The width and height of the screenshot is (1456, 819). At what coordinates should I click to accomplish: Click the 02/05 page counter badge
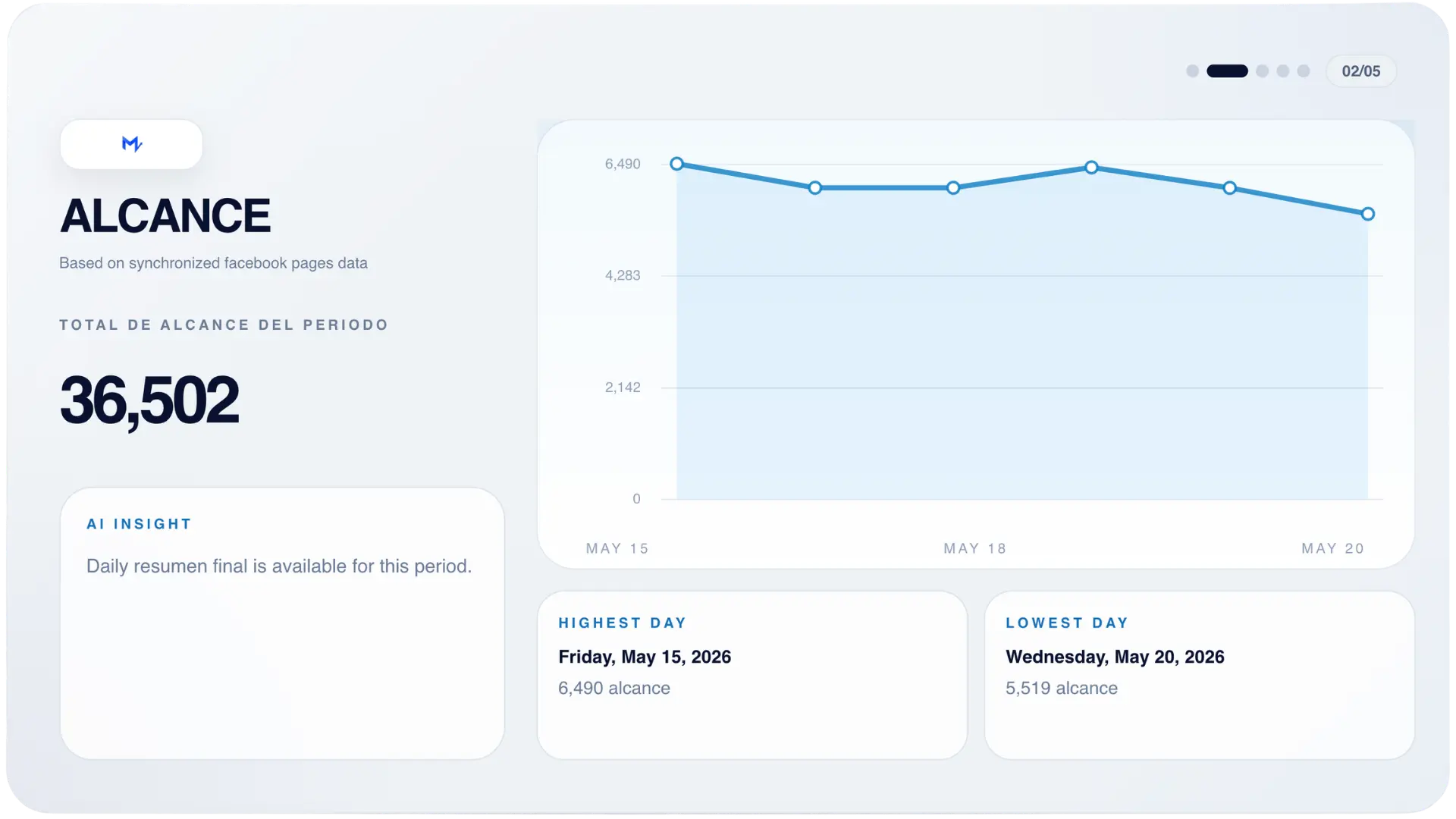point(1361,71)
